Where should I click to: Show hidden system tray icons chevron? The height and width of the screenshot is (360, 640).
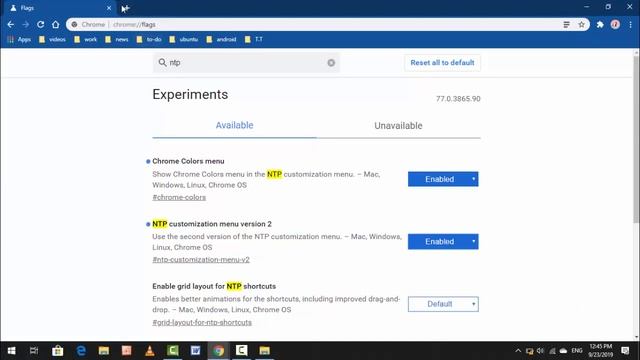[518, 351]
